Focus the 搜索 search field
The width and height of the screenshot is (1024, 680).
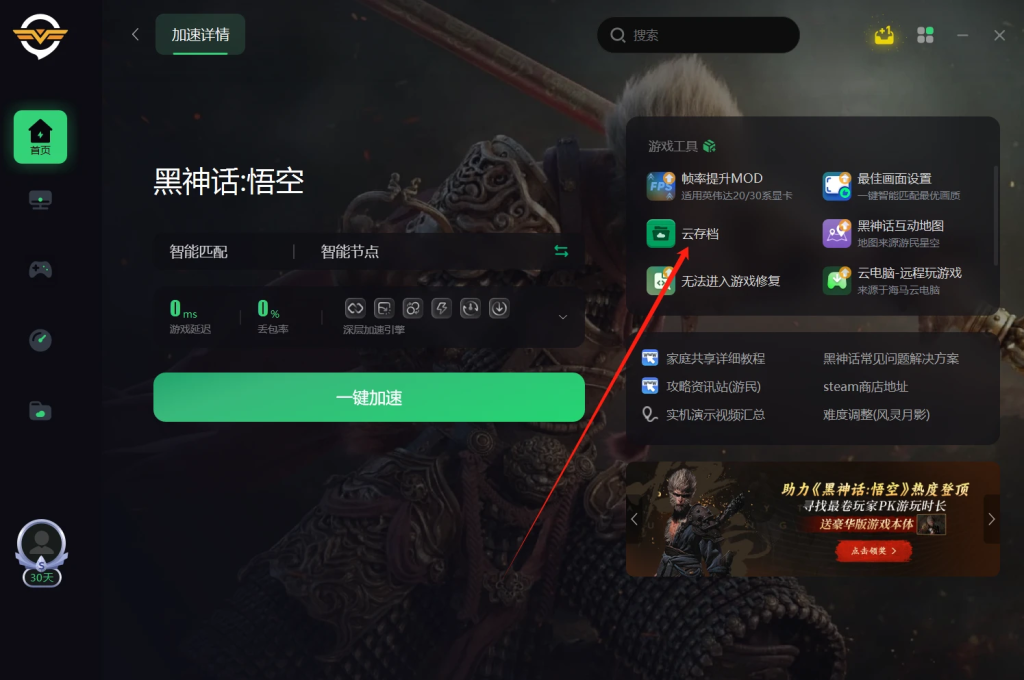[x=698, y=35]
